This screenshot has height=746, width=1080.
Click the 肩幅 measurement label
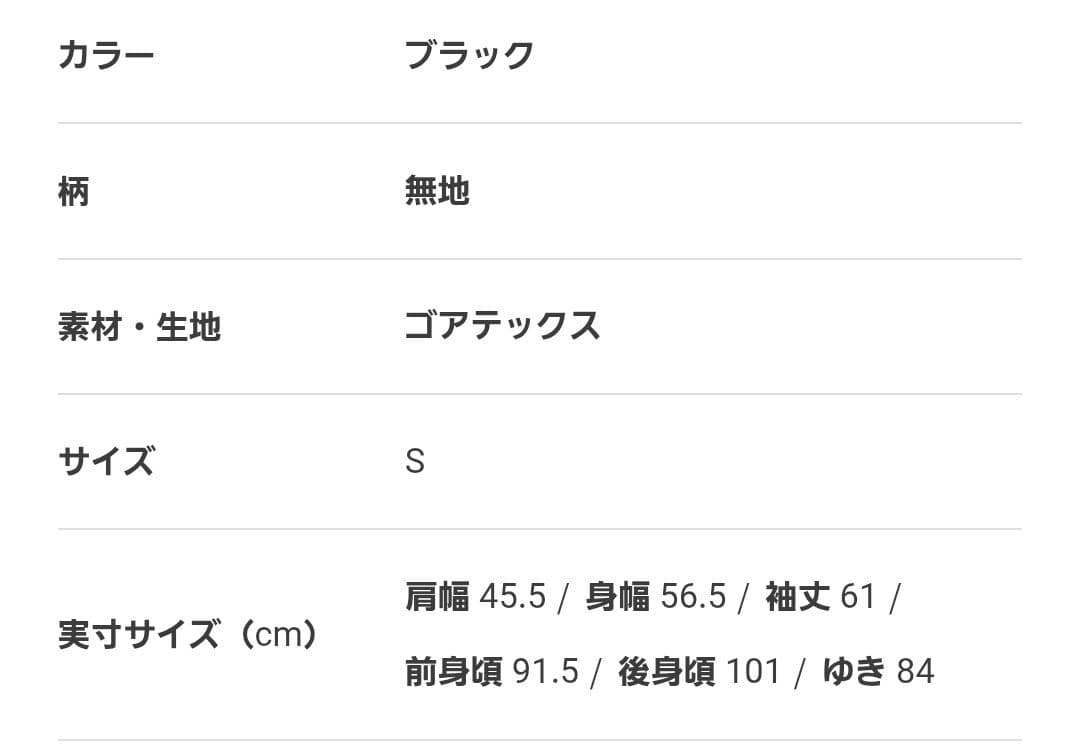click(437, 597)
